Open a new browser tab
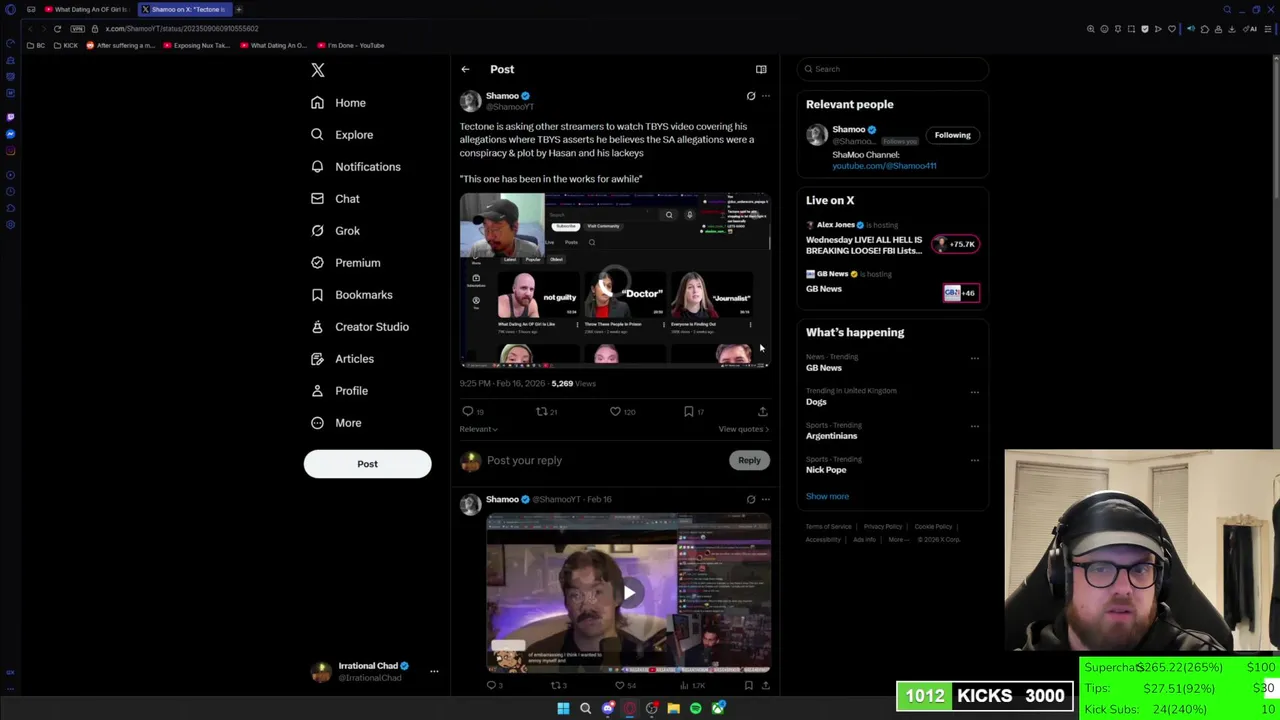 (x=239, y=9)
